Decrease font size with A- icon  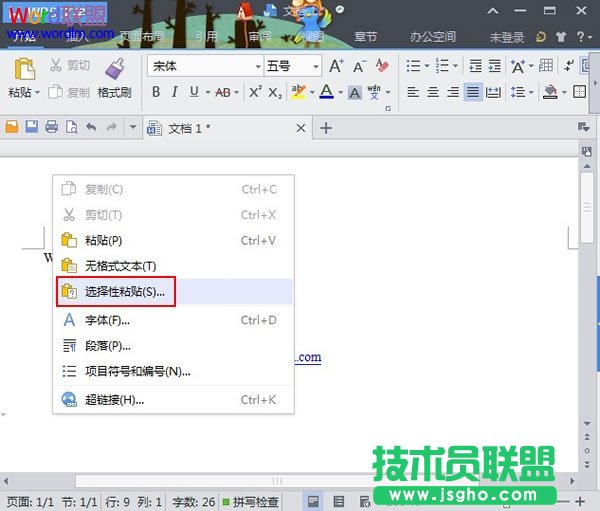pos(359,66)
